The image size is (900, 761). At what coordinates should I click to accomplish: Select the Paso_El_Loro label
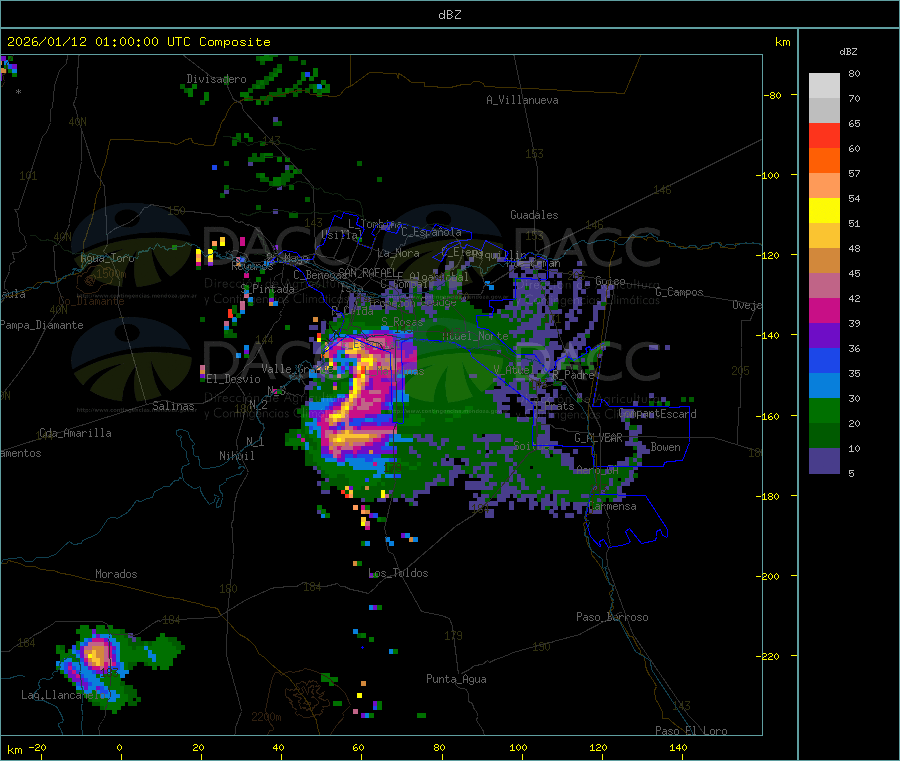pyautogui.click(x=692, y=731)
